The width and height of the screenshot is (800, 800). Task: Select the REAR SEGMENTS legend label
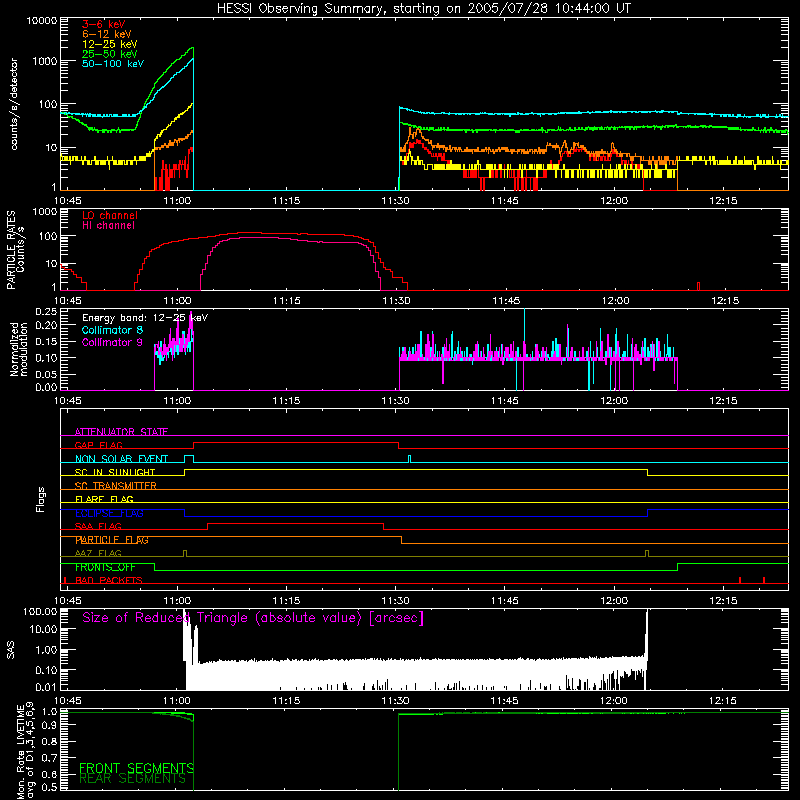[133, 779]
